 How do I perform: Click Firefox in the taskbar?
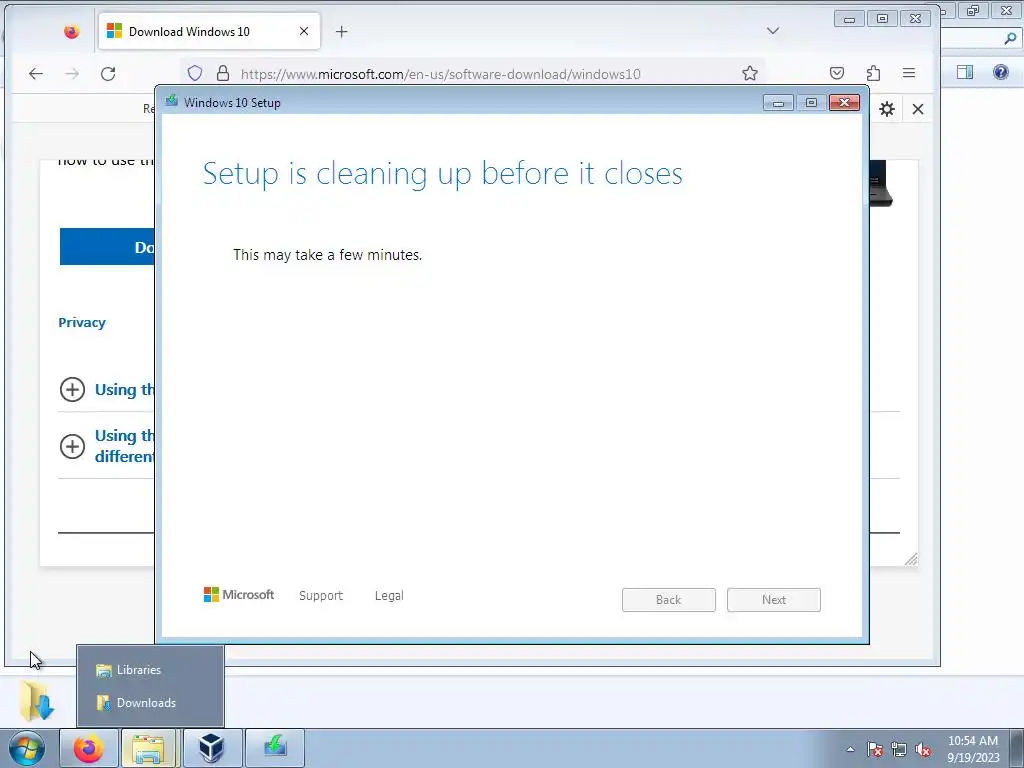[x=89, y=748]
